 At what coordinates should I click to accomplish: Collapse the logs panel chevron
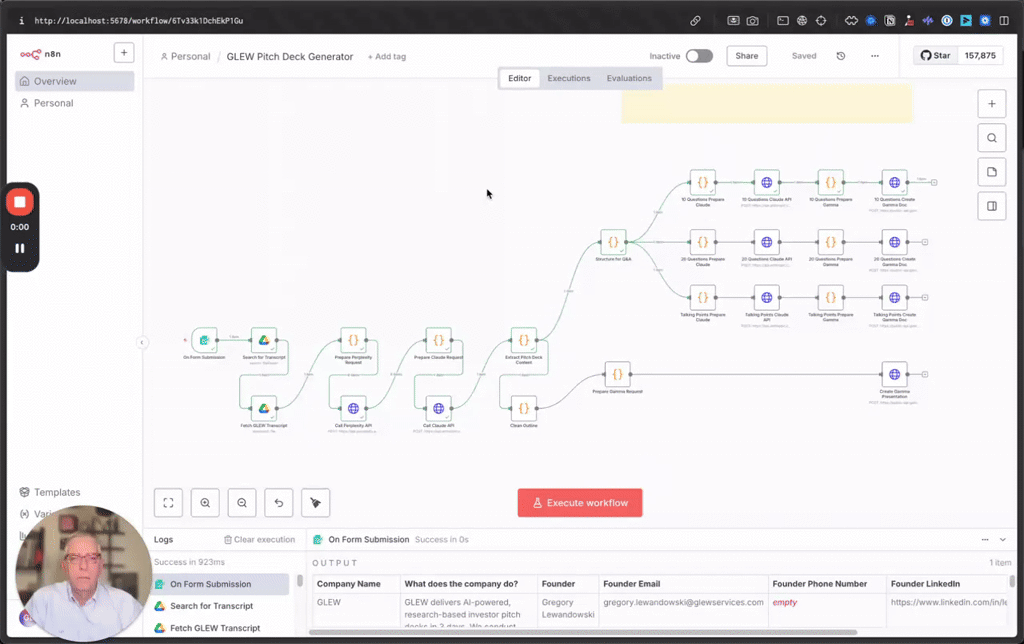(1003, 539)
